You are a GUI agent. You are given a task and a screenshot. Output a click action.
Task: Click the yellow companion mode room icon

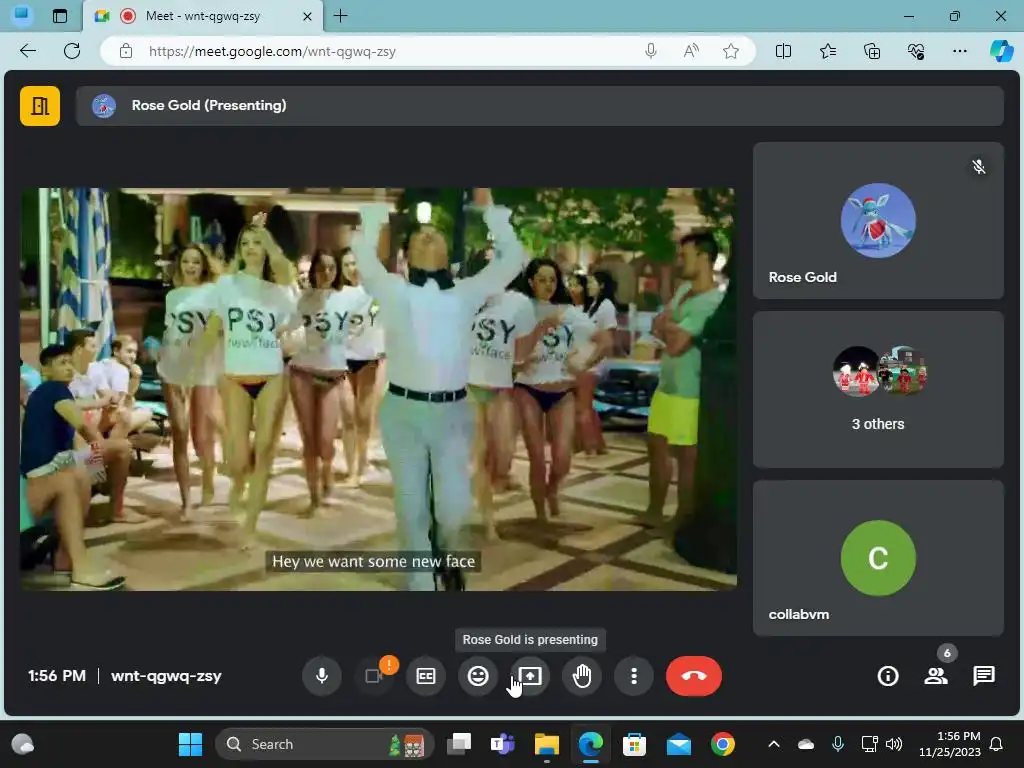[x=40, y=106]
